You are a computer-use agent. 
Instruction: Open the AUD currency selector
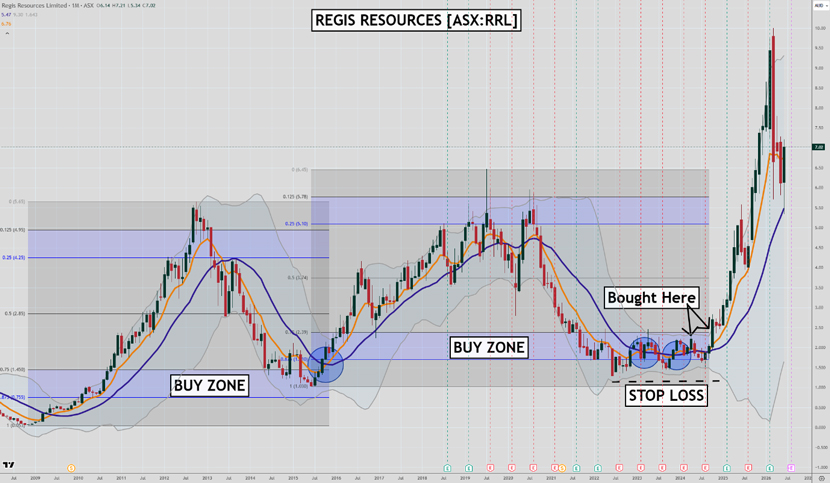click(819, 5)
